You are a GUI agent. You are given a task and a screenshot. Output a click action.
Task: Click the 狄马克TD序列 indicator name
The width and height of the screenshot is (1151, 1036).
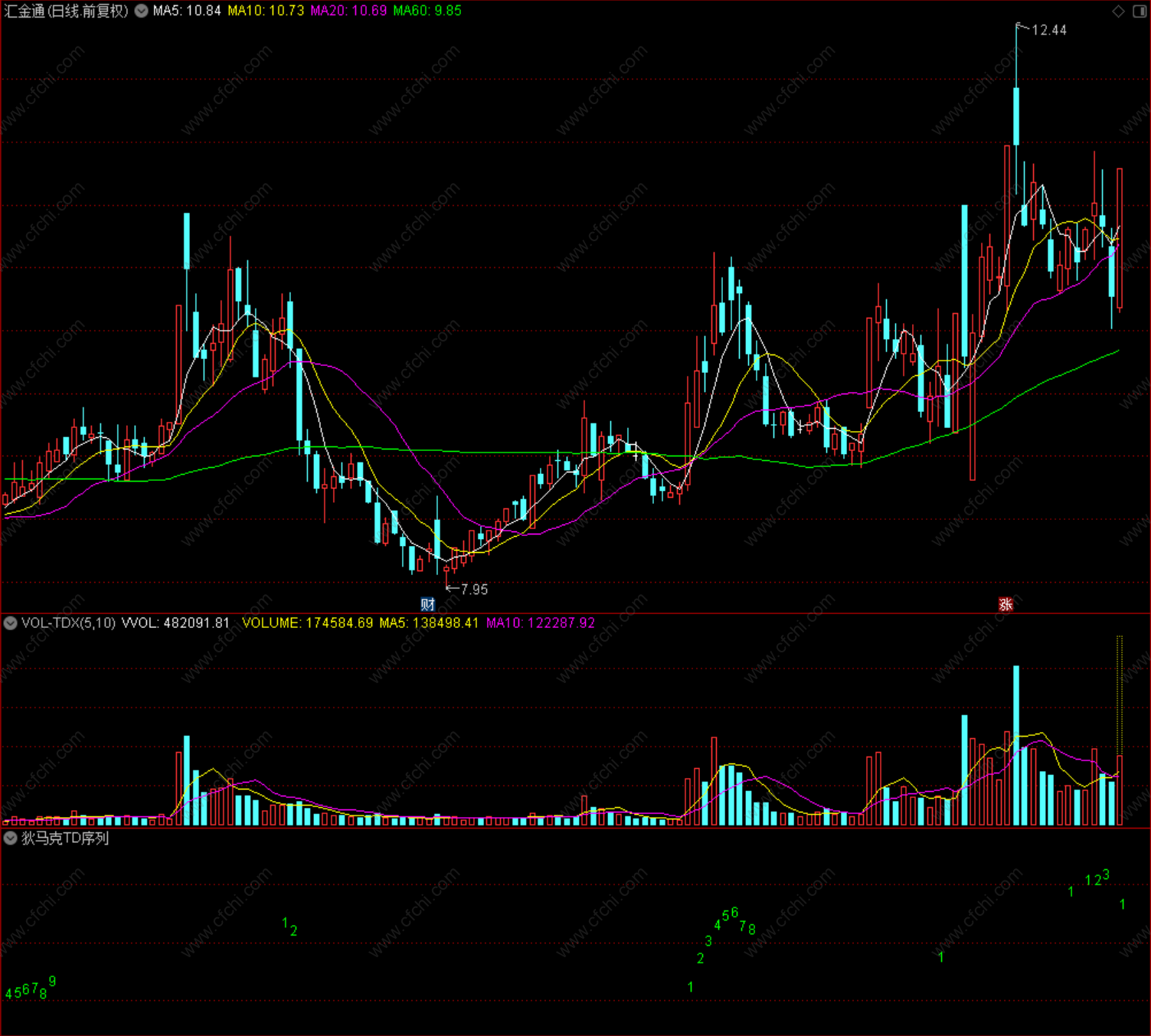pos(65,838)
